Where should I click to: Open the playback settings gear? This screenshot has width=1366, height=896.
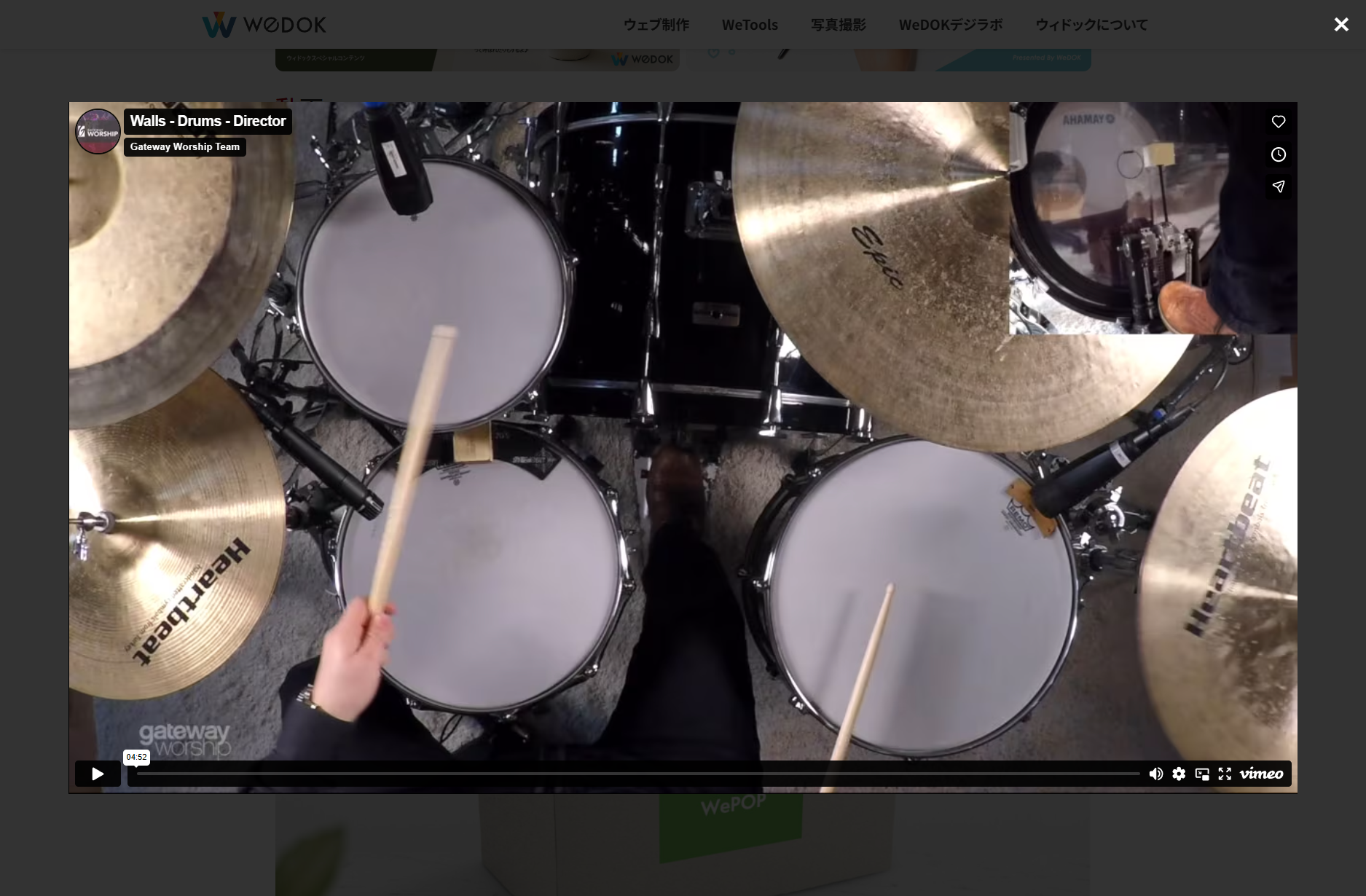click(x=1179, y=774)
